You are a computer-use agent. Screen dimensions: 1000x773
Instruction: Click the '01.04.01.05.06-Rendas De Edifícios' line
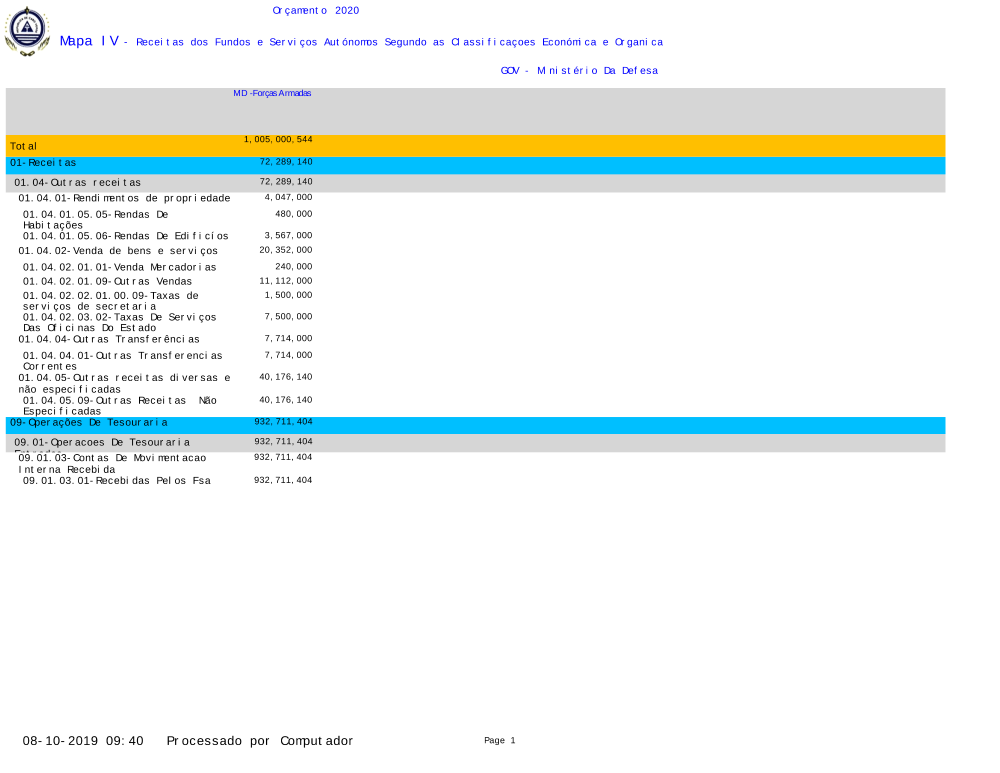pos(125,236)
